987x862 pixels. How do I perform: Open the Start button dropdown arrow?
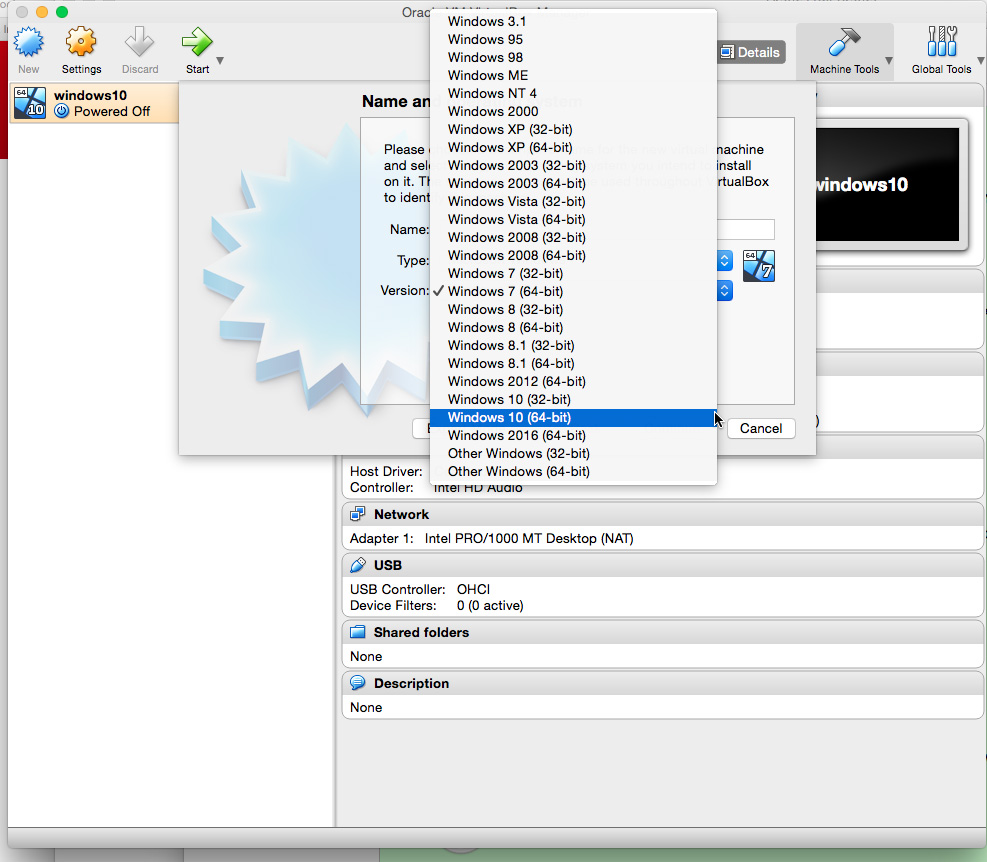coord(220,61)
